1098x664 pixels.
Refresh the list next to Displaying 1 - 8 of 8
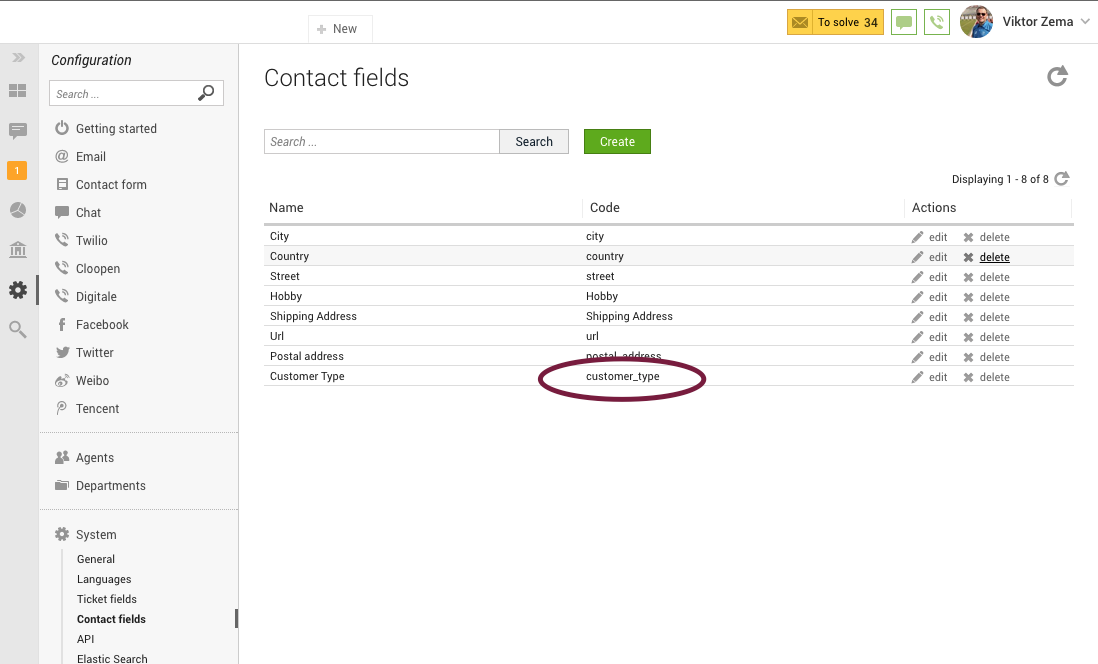pos(1062,179)
